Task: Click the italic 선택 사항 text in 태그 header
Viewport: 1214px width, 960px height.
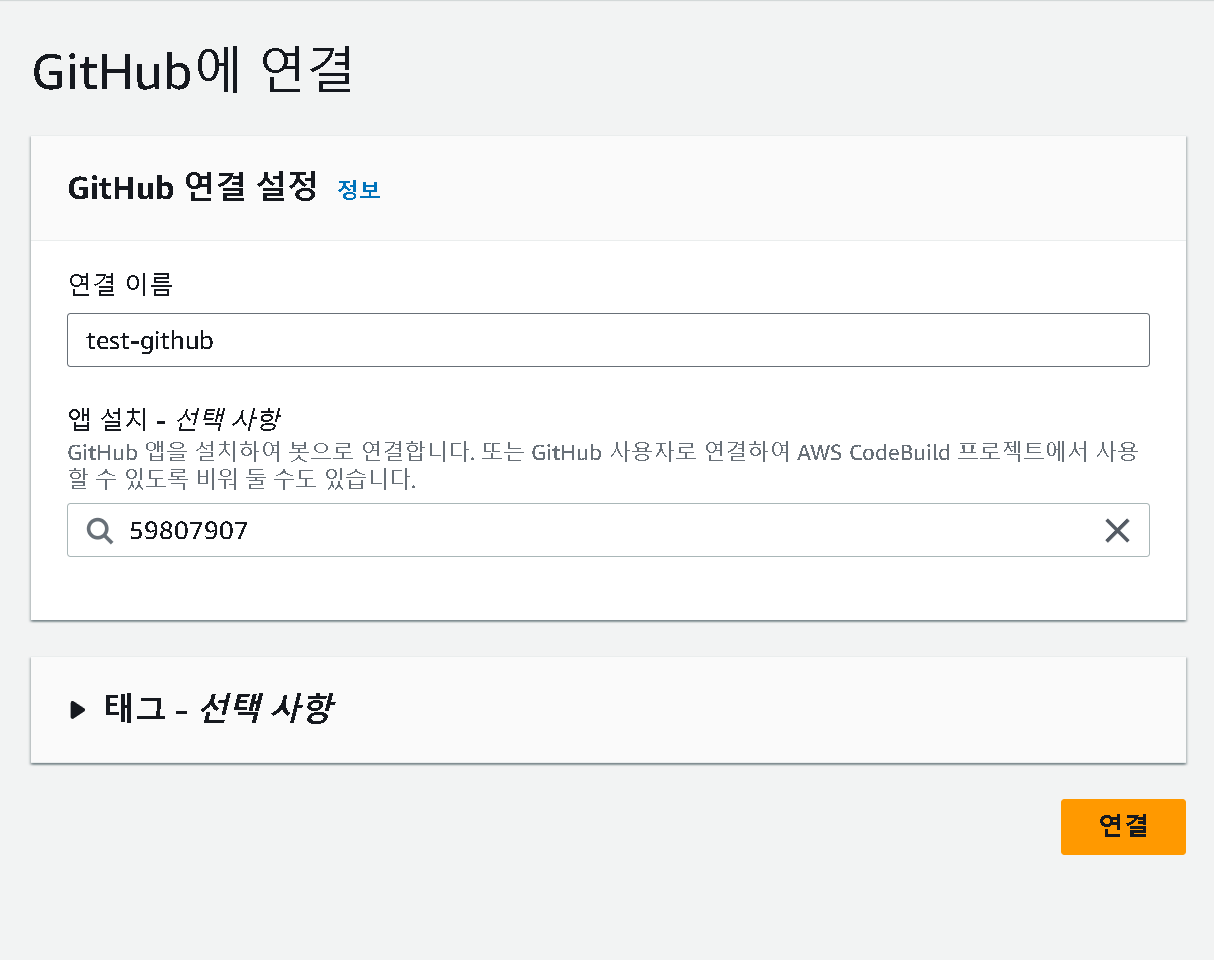Action: click(x=266, y=709)
